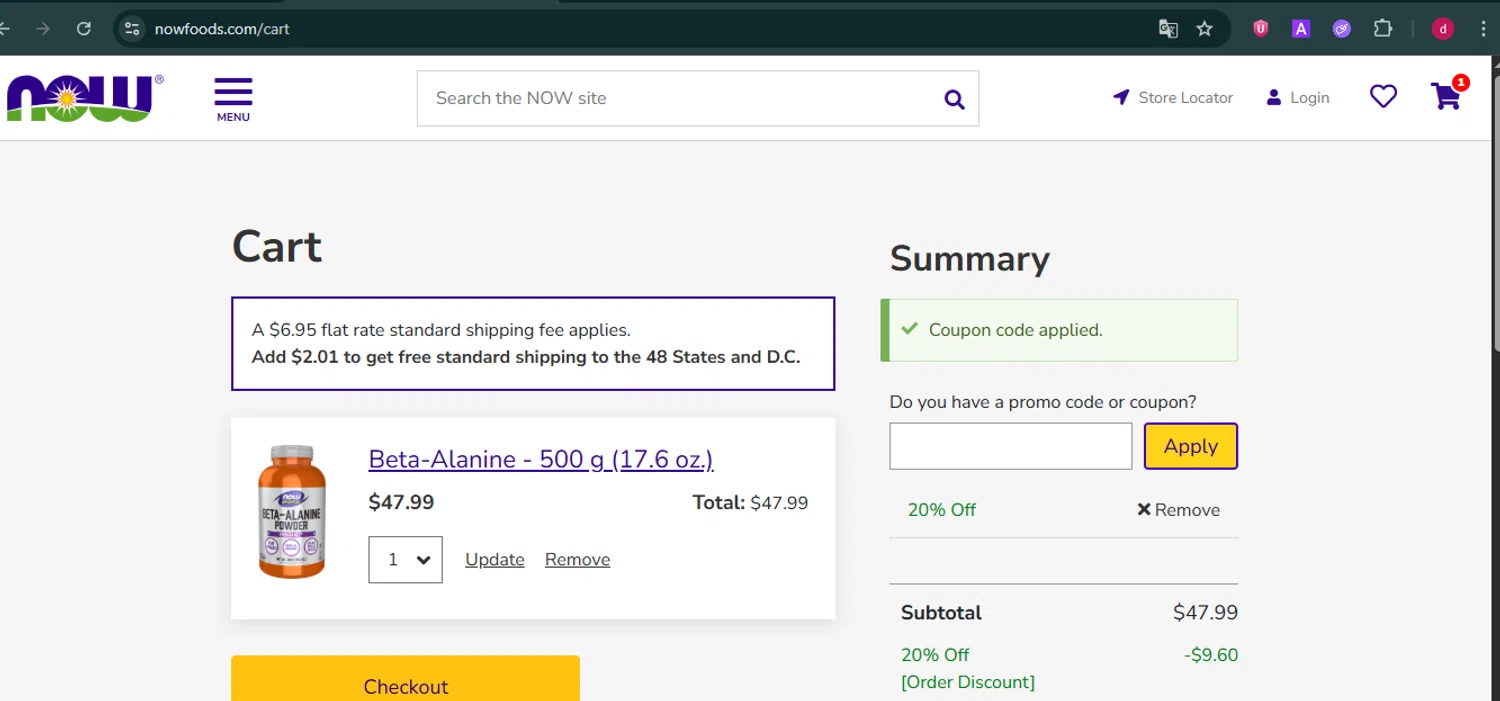Go back in browser history
1500x701 pixels.
tap(5, 29)
